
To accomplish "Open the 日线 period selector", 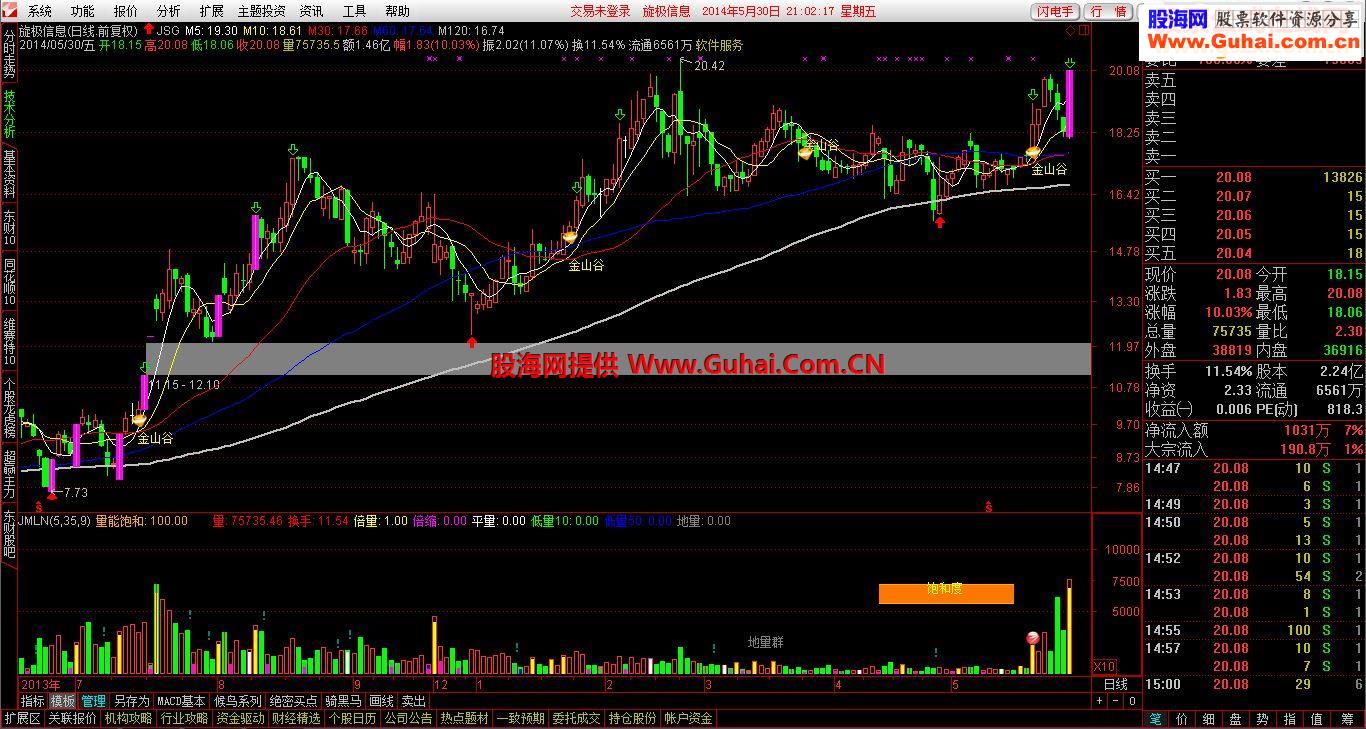I will pyautogui.click(x=1115, y=684).
